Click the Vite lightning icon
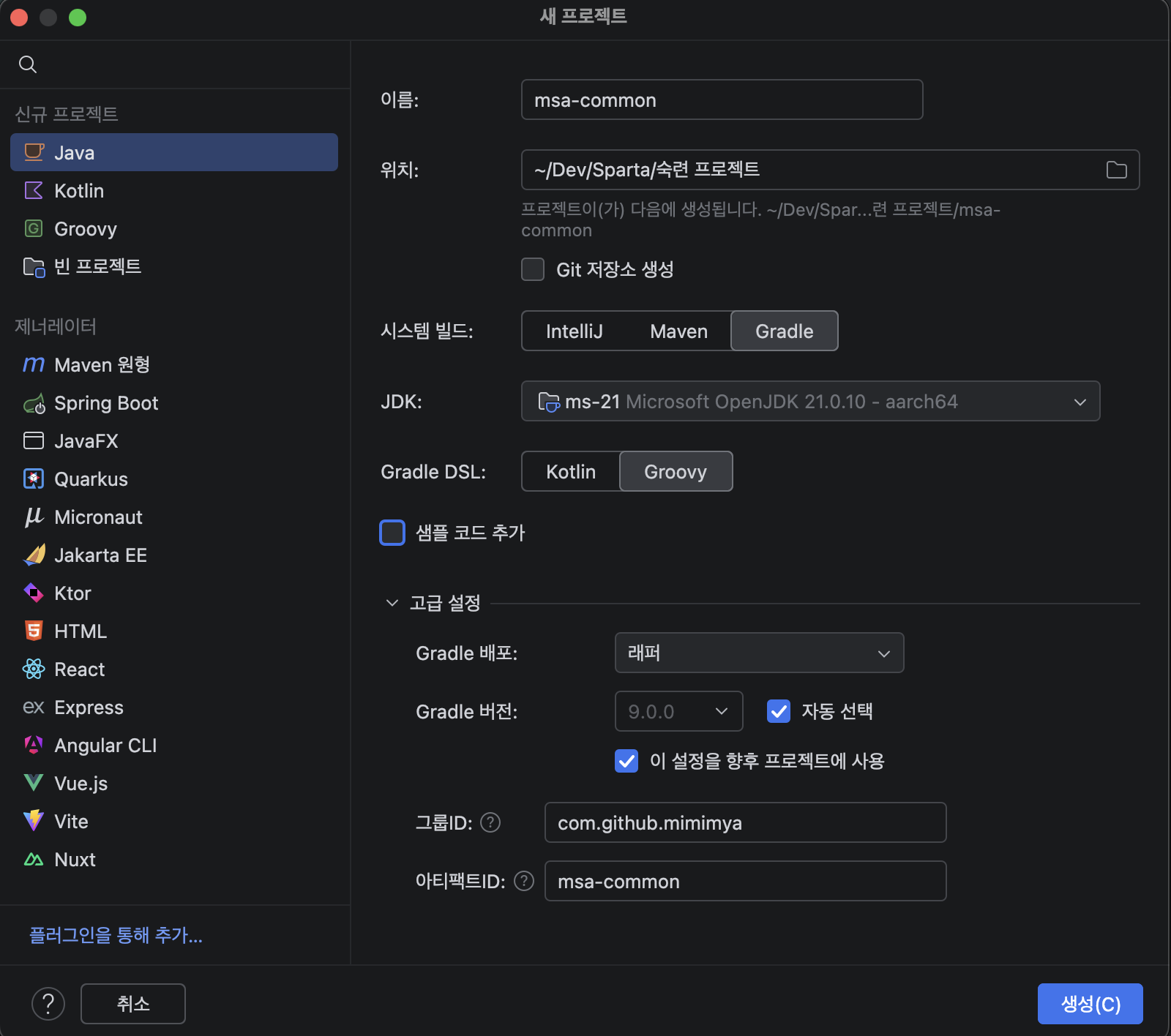The width and height of the screenshot is (1171, 1036). pyautogui.click(x=34, y=821)
